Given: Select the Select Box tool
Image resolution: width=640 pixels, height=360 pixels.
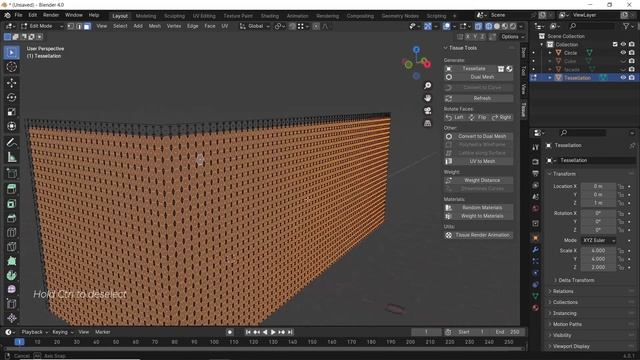Looking at the screenshot, I should [x=11, y=53].
